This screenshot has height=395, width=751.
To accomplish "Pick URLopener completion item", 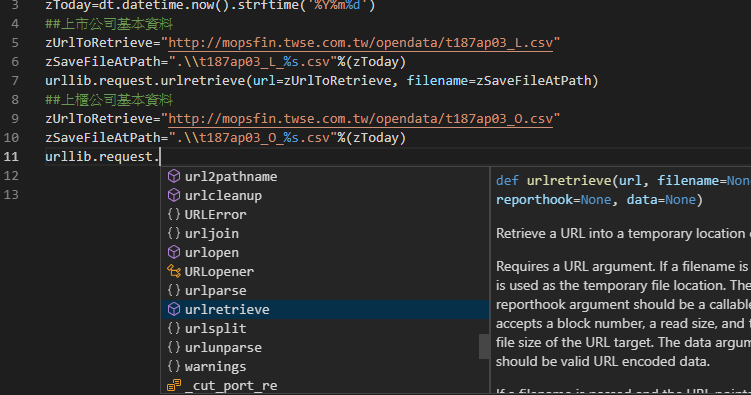I will pos(325,271).
